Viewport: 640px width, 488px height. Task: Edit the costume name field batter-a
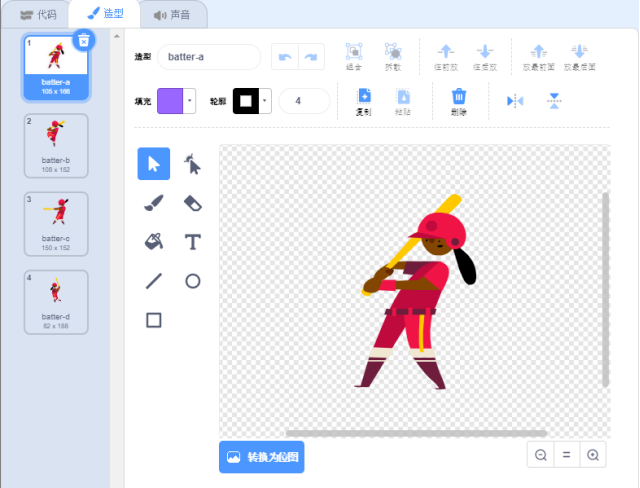pyautogui.click(x=209, y=57)
